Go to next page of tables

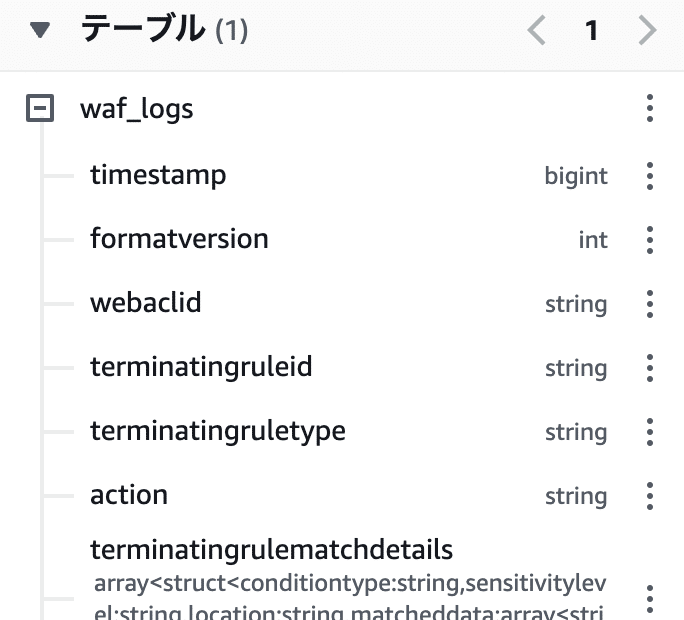(x=647, y=30)
